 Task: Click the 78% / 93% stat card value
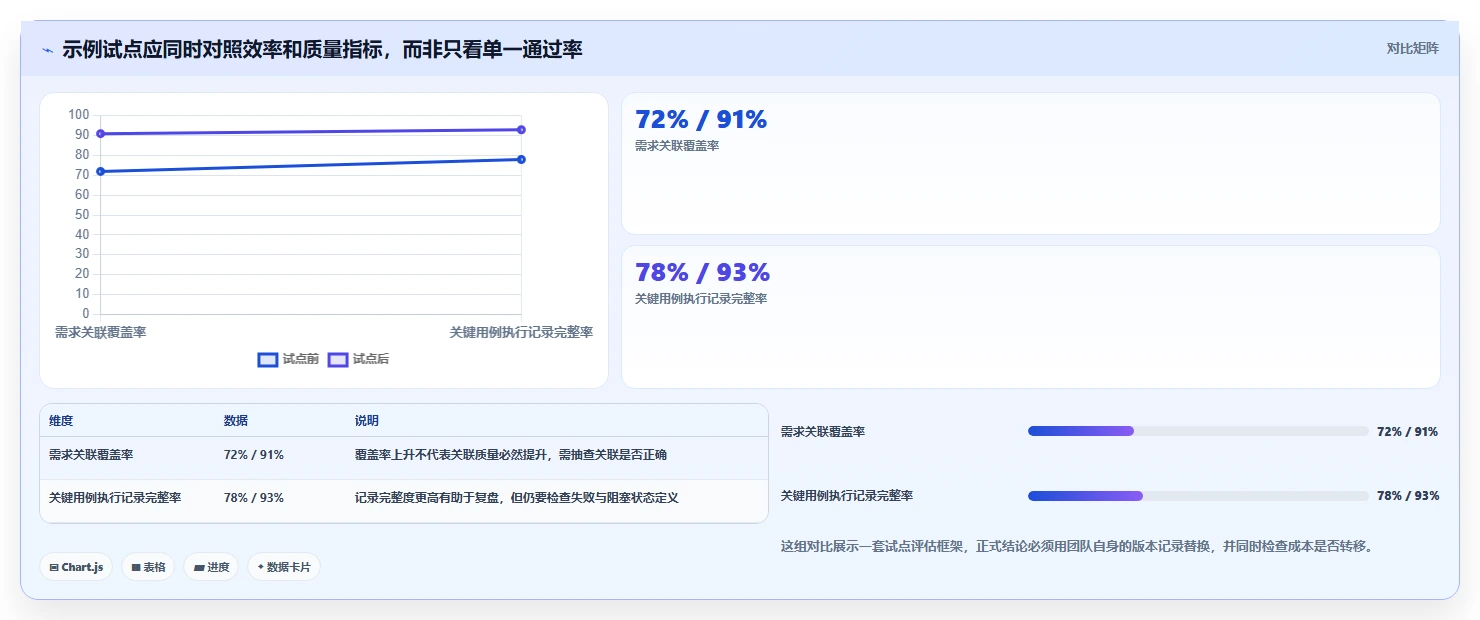point(702,272)
